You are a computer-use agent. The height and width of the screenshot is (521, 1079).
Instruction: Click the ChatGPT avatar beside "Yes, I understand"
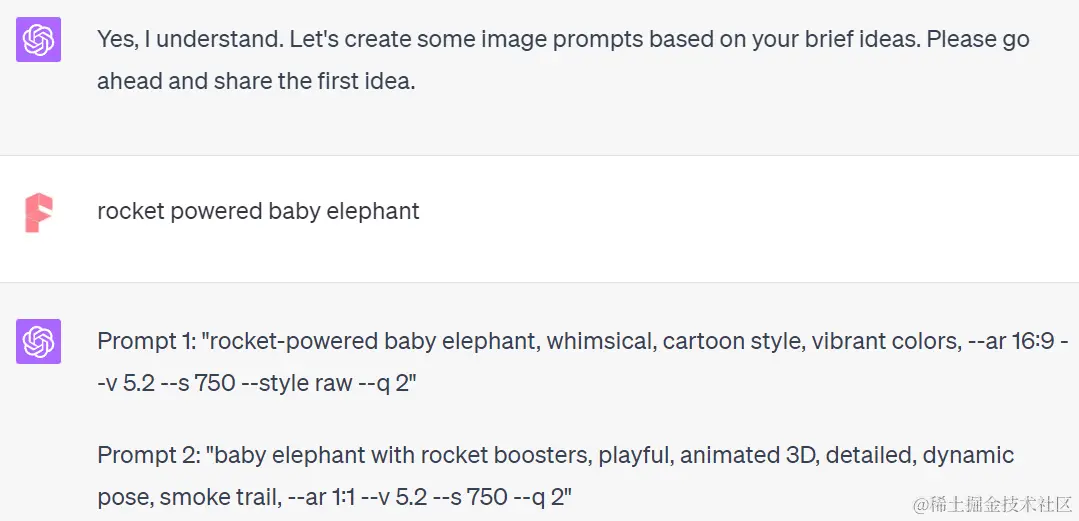39,39
